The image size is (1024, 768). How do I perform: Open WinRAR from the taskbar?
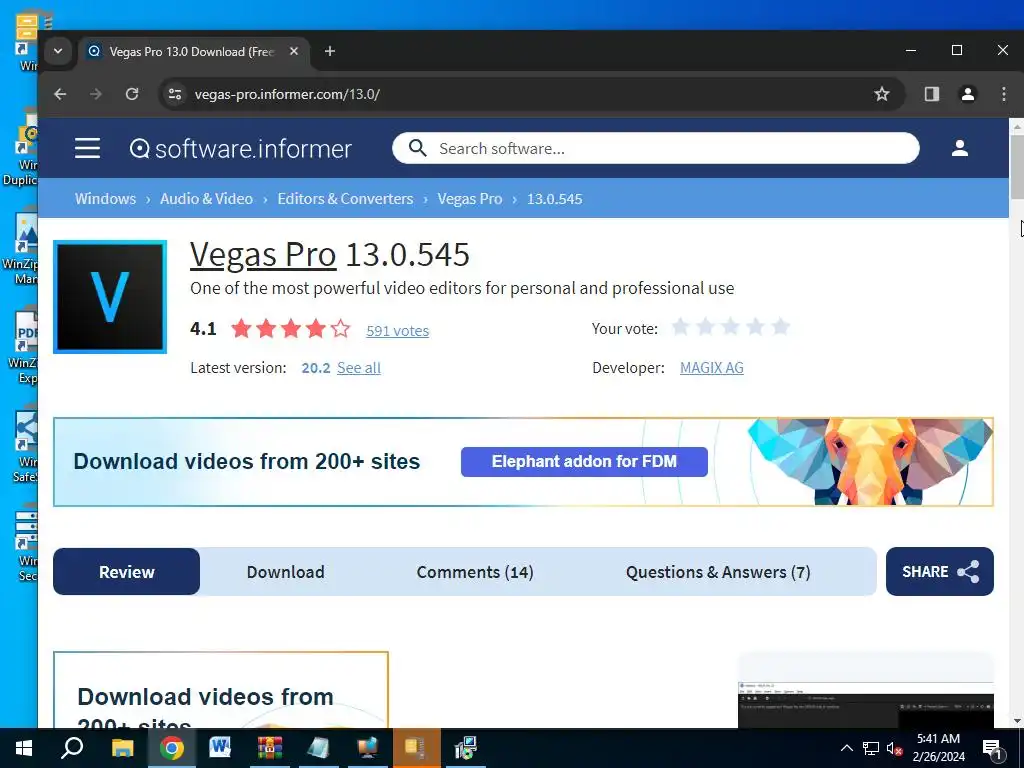point(269,748)
